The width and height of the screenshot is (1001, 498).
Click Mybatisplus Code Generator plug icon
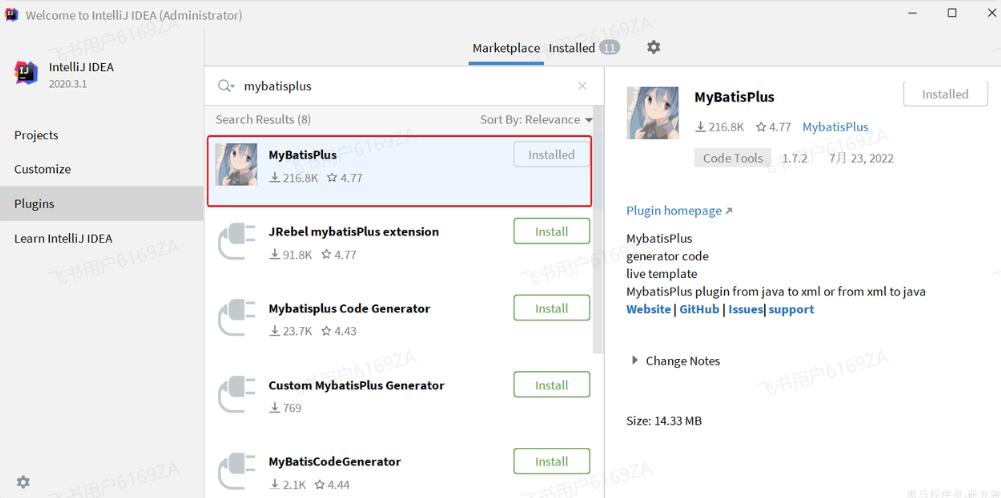point(236,319)
